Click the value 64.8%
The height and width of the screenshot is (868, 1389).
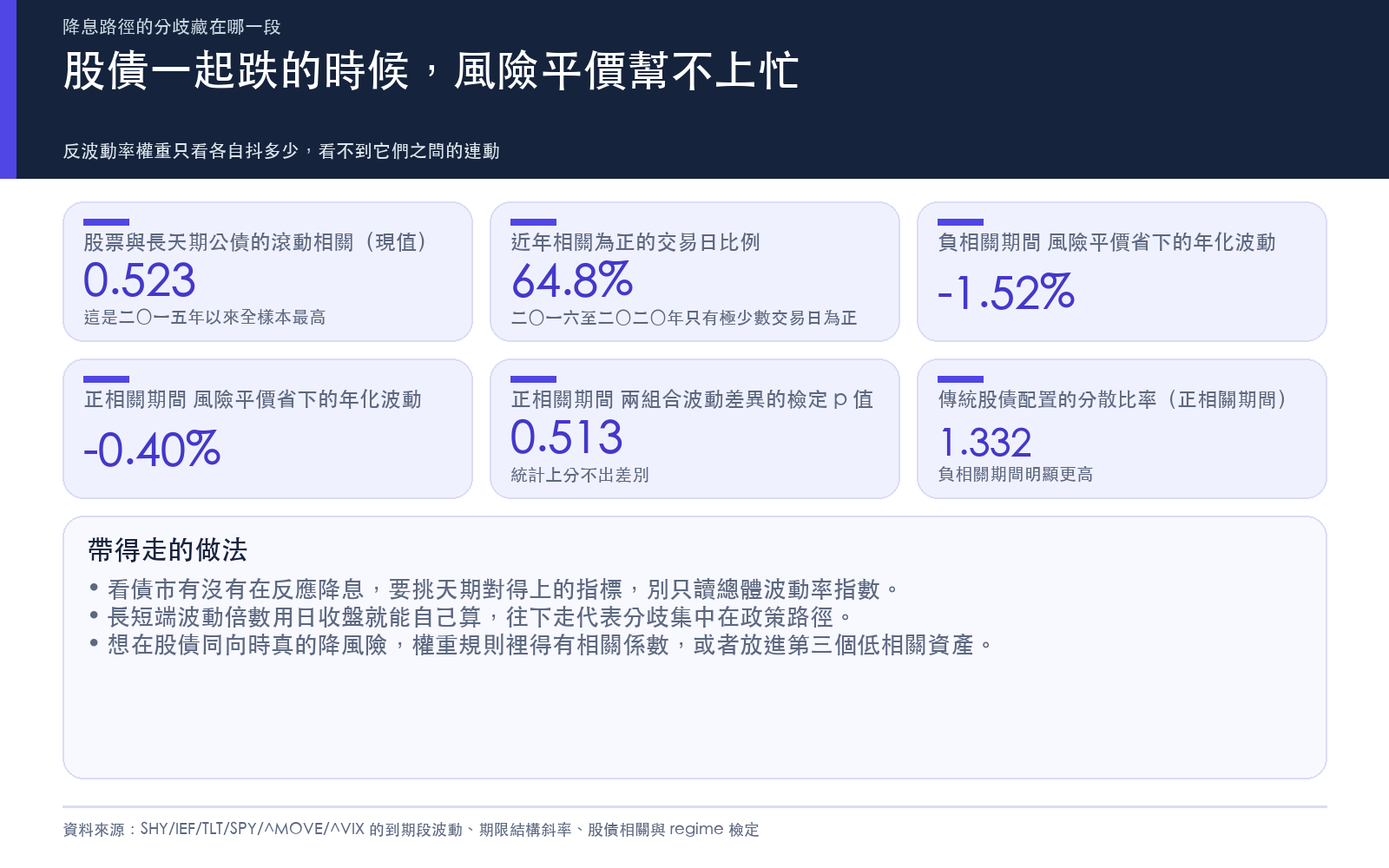[x=572, y=280]
